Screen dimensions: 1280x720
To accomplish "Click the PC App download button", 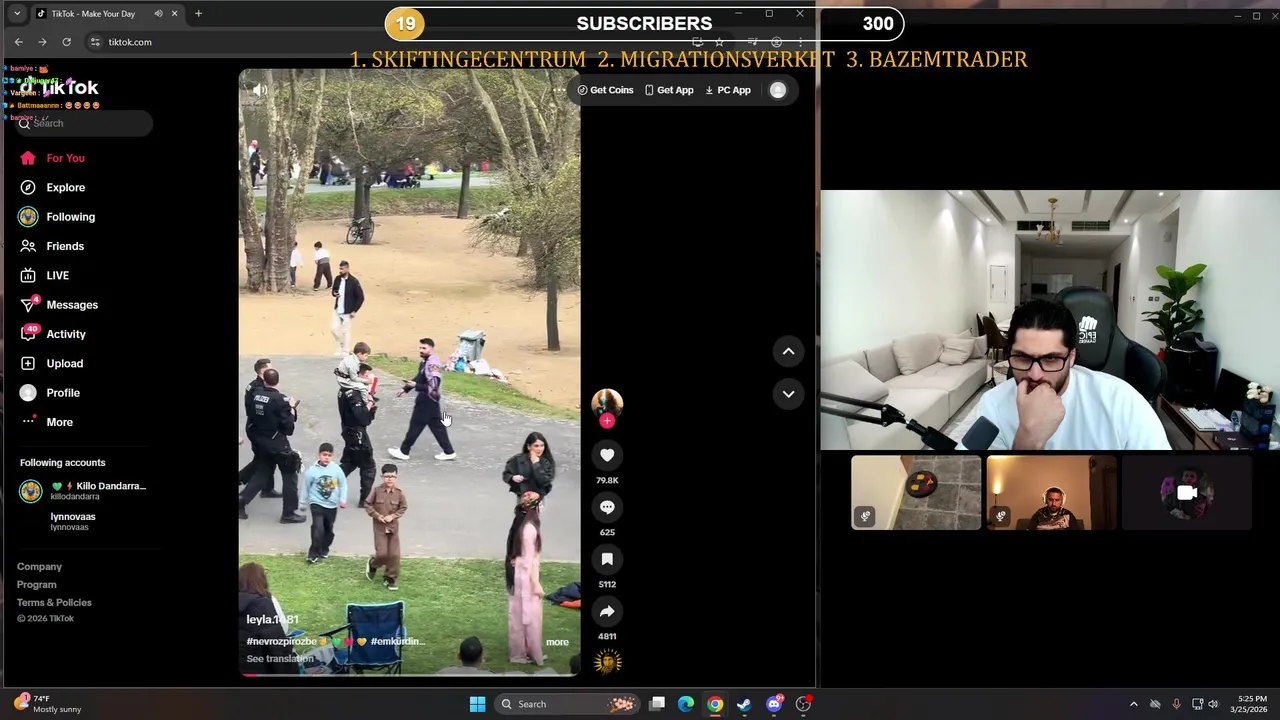I will pos(728,90).
